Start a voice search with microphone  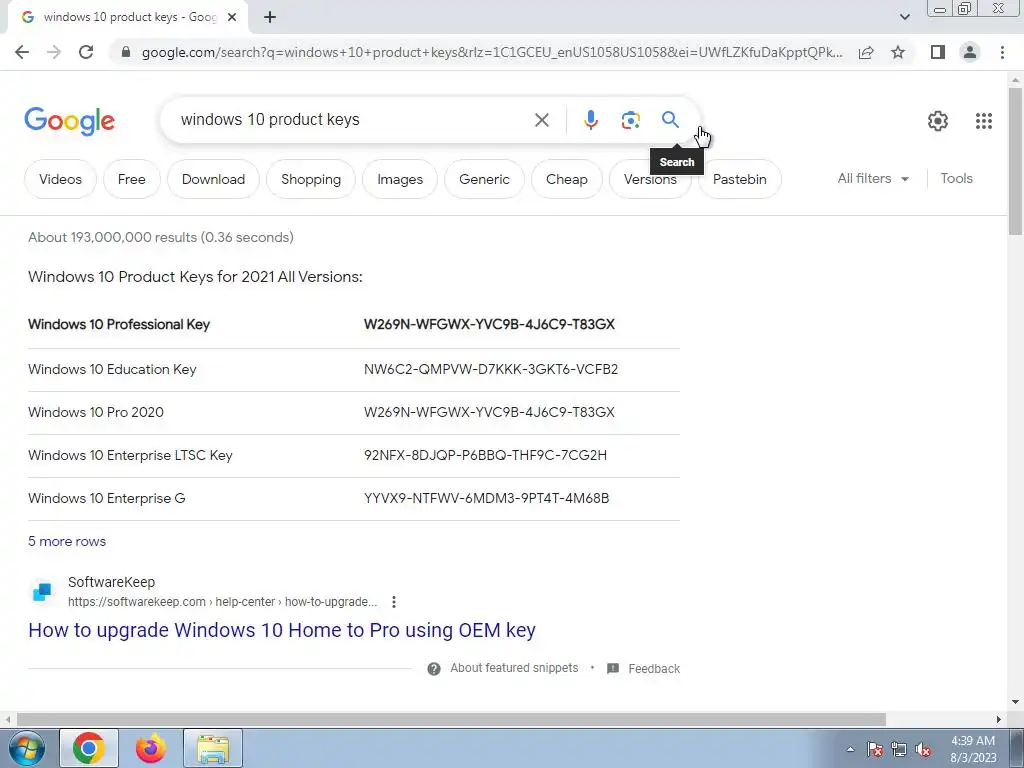click(x=590, y=120)
